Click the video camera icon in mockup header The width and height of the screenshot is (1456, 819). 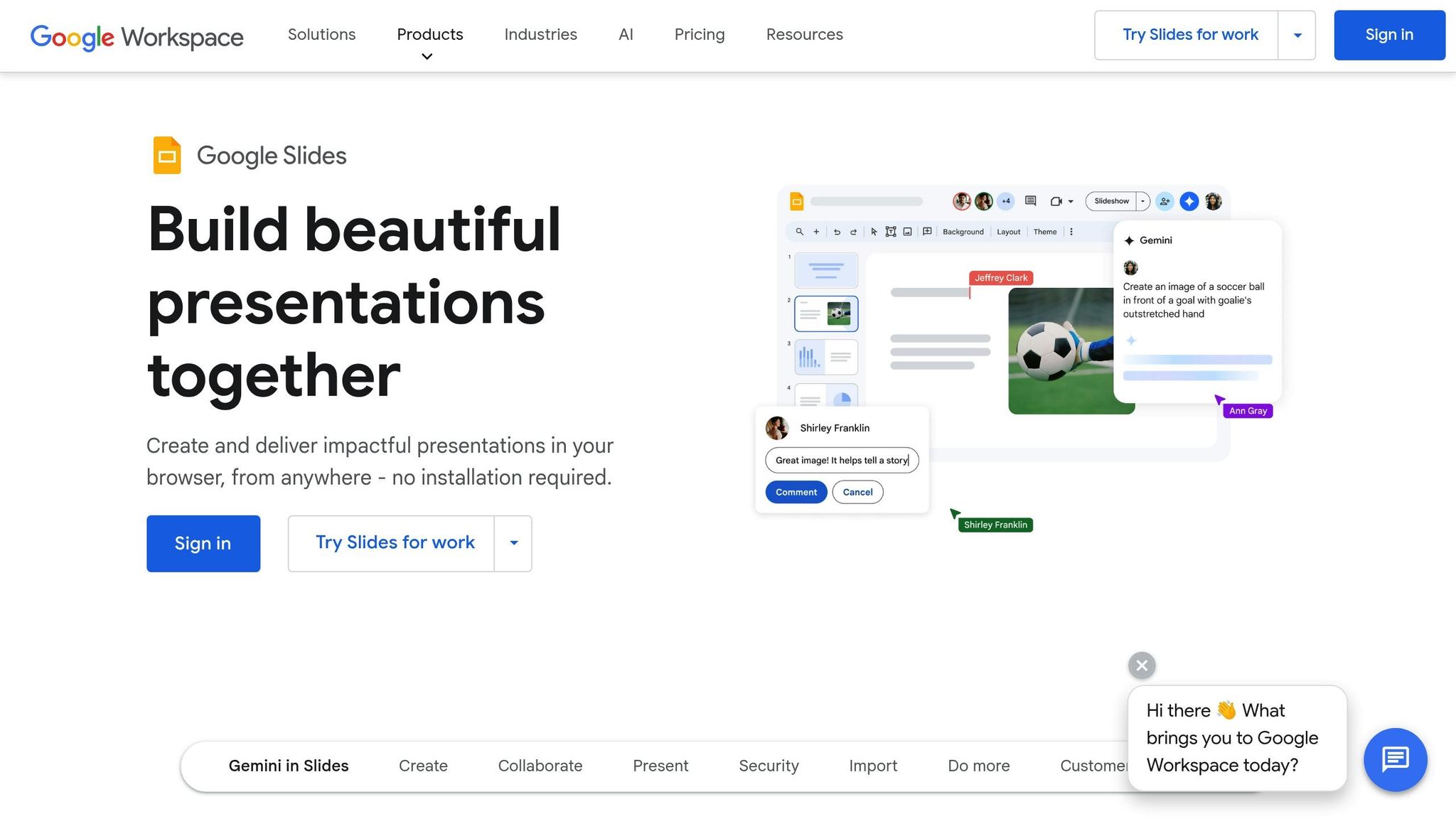(x=1056, y=201)
